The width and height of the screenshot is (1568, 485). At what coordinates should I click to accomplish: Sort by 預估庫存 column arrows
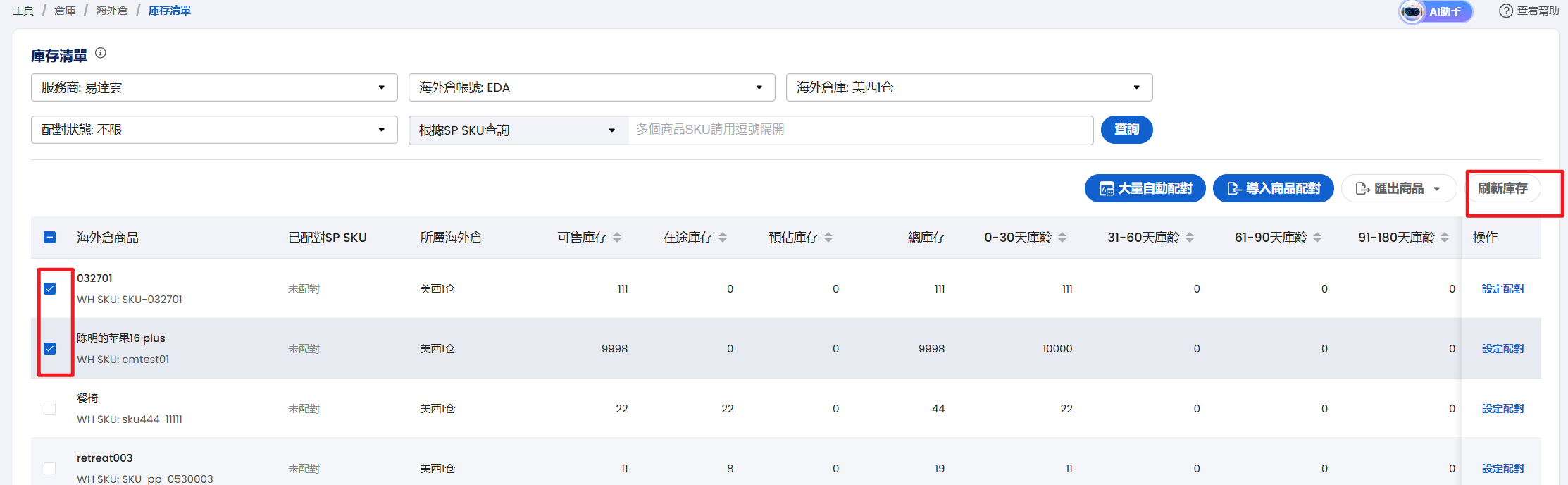click(x=828, y=238)
